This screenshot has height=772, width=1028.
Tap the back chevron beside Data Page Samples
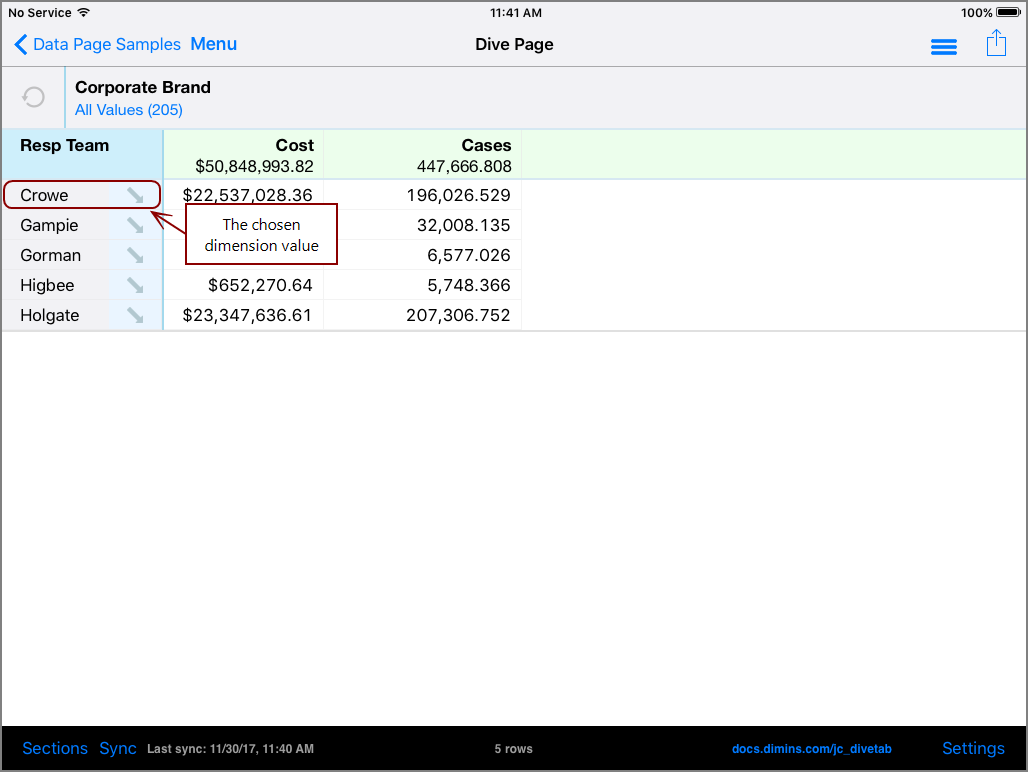point(20,44)
